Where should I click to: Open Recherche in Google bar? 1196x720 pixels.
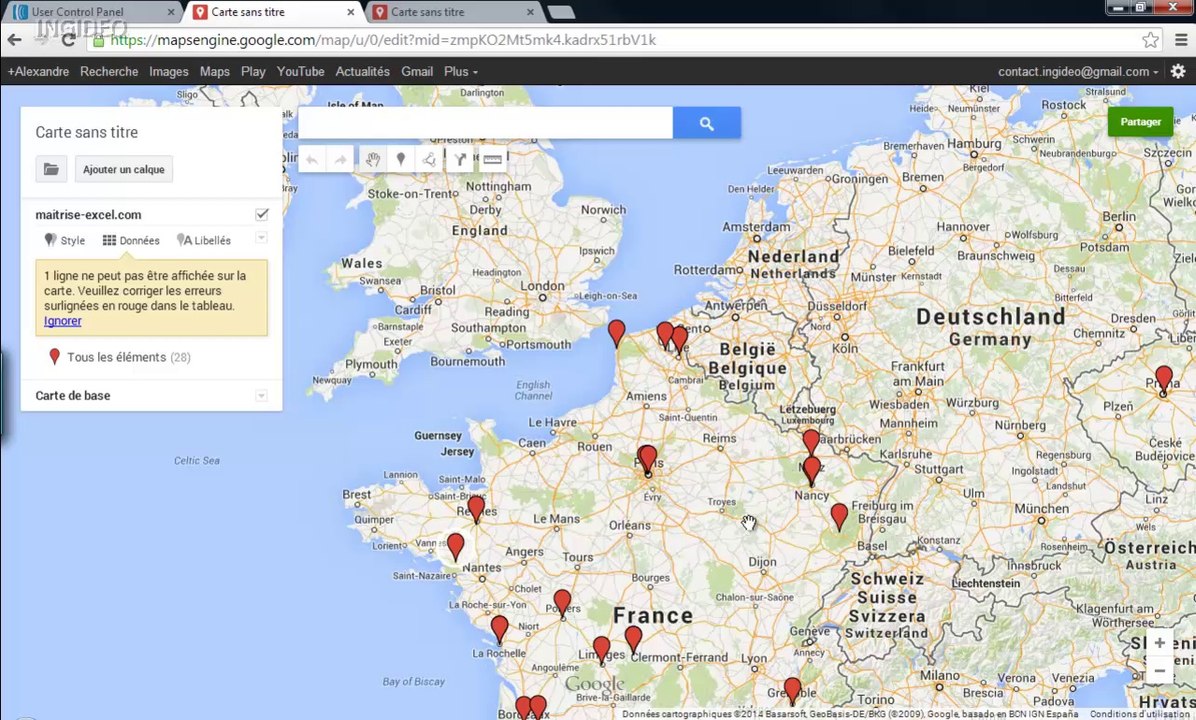pyautogui.click(x=109, y=71)
